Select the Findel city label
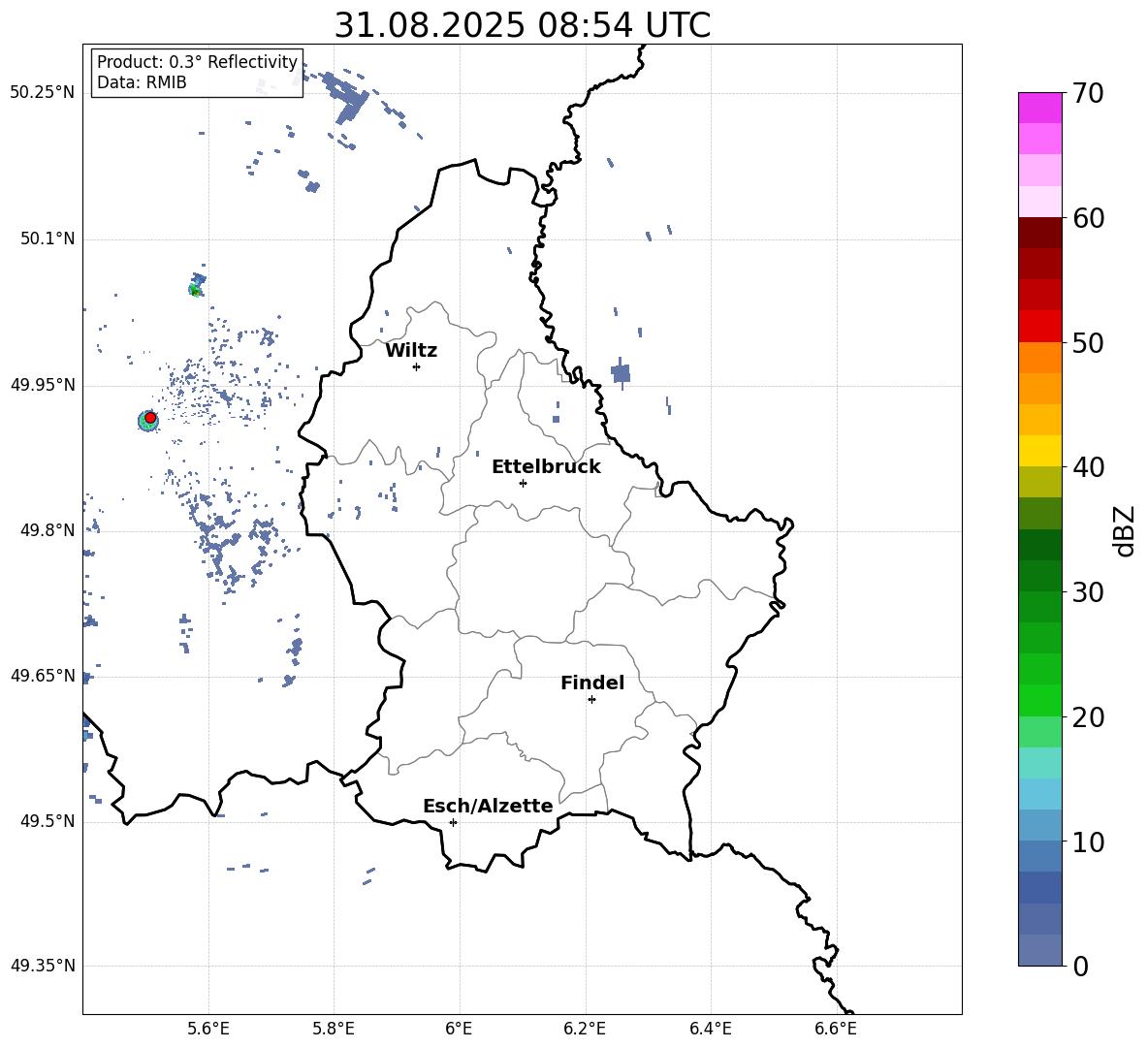This screenshot has width=1148, height=1048. [x=592, y=683]
